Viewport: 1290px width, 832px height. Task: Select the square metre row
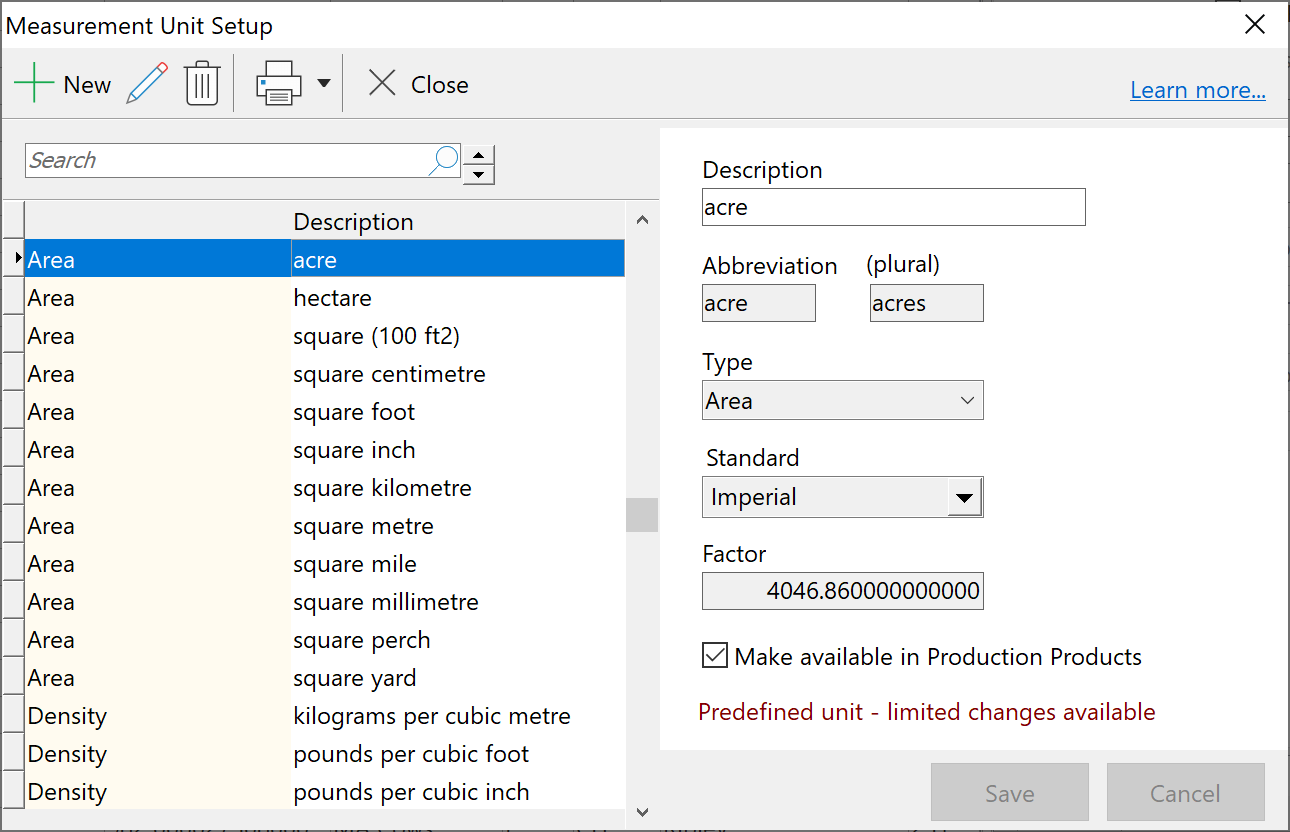click(325, 526)
